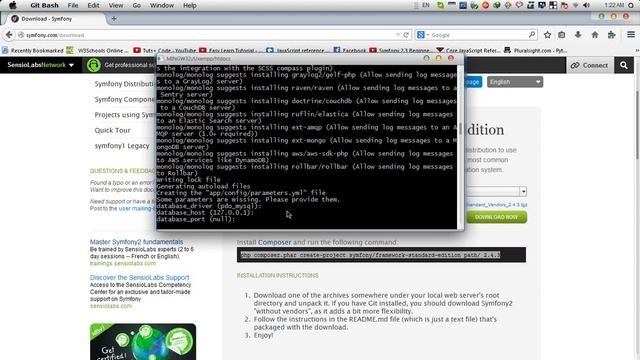Open the Apple menu
640x360 pixels.
[x=13, y=5]
